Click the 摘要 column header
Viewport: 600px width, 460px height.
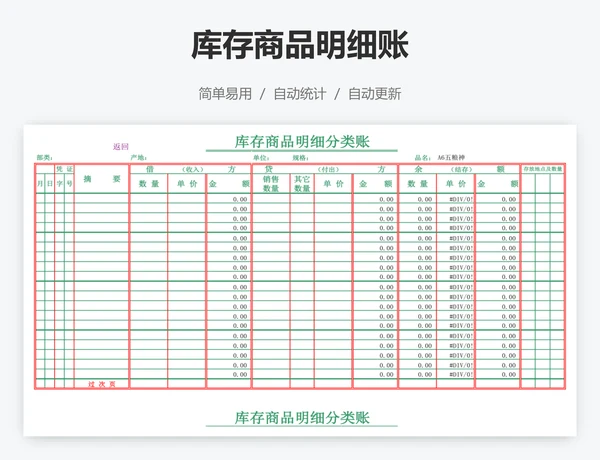point(102,179)
